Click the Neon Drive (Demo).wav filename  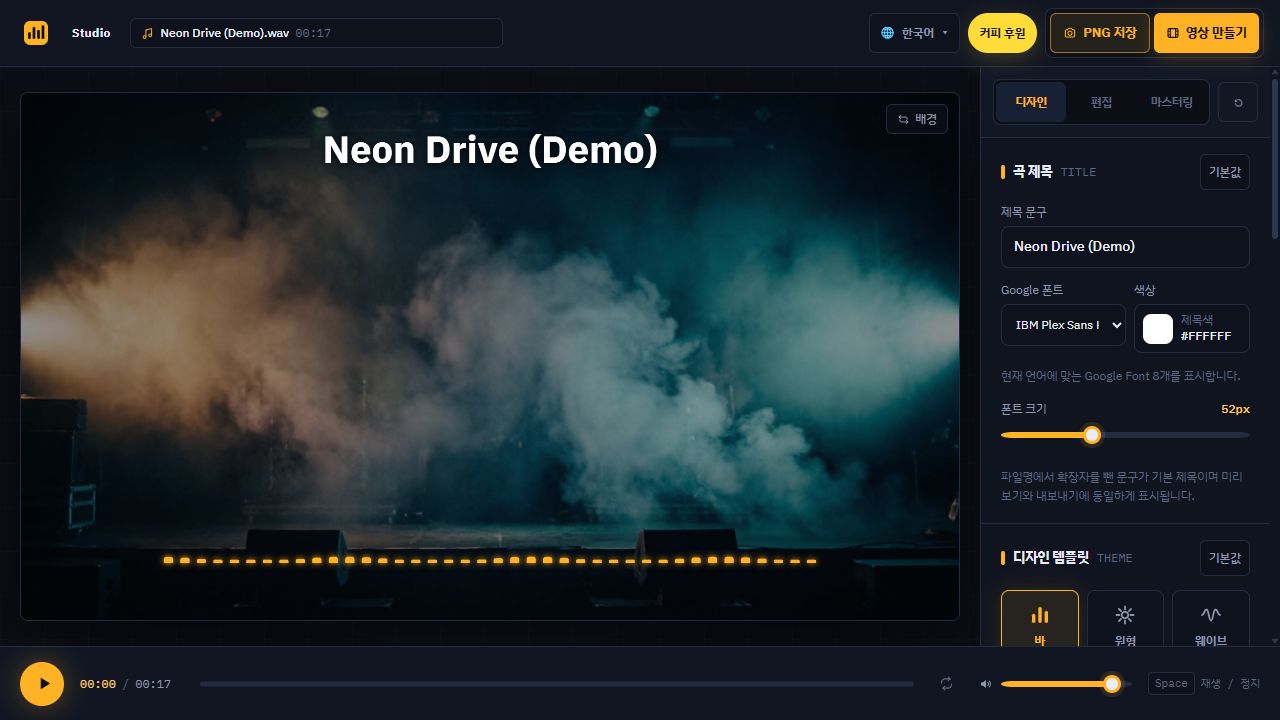coord(225,33)
